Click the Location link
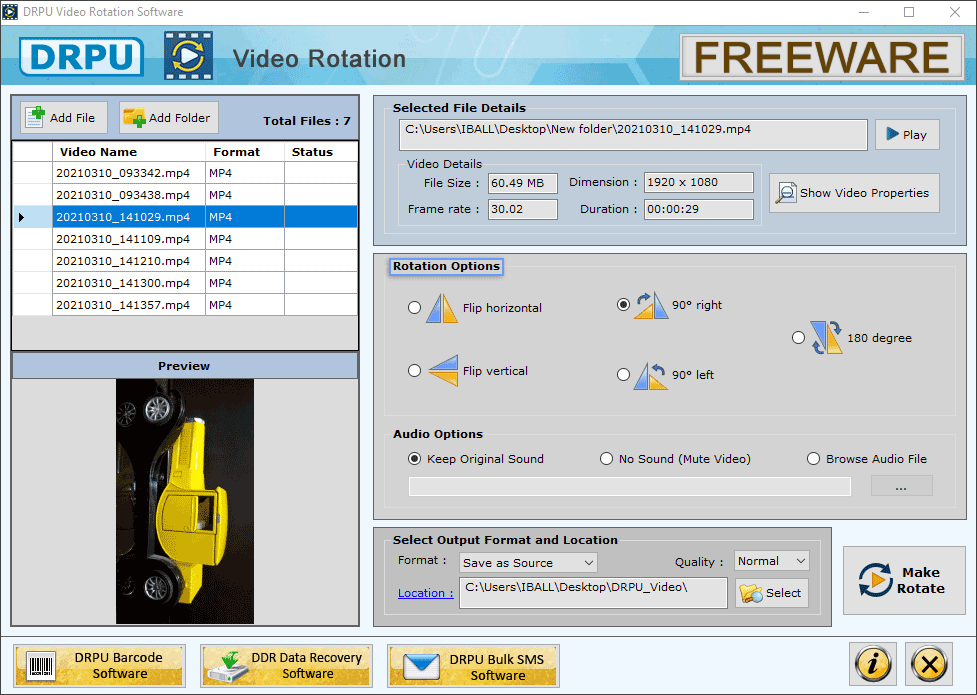Screen dimensions: 977x695 [426, 593]
